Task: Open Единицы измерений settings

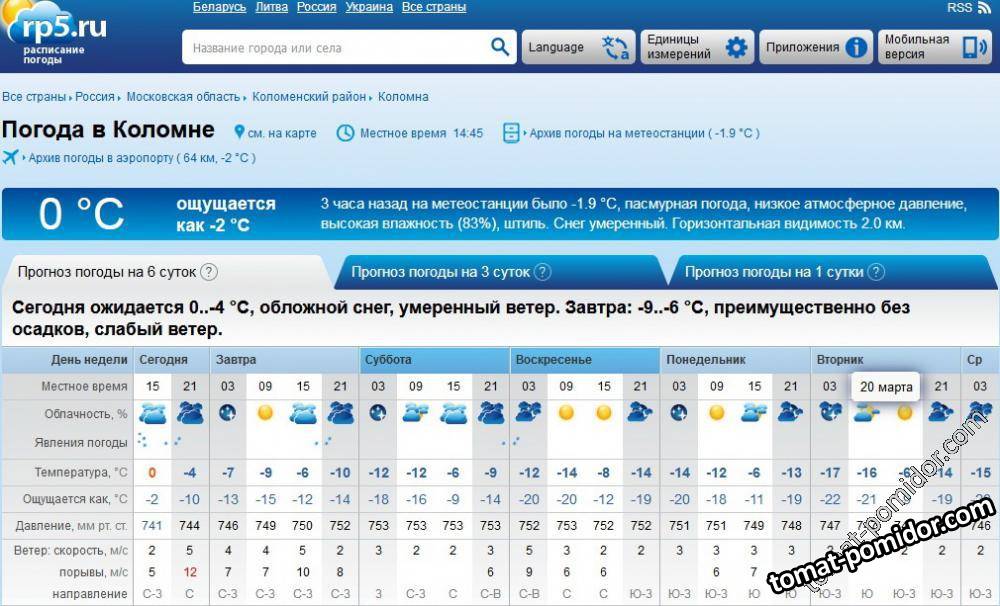Action: pyautogui.click(x=696, y=47)
